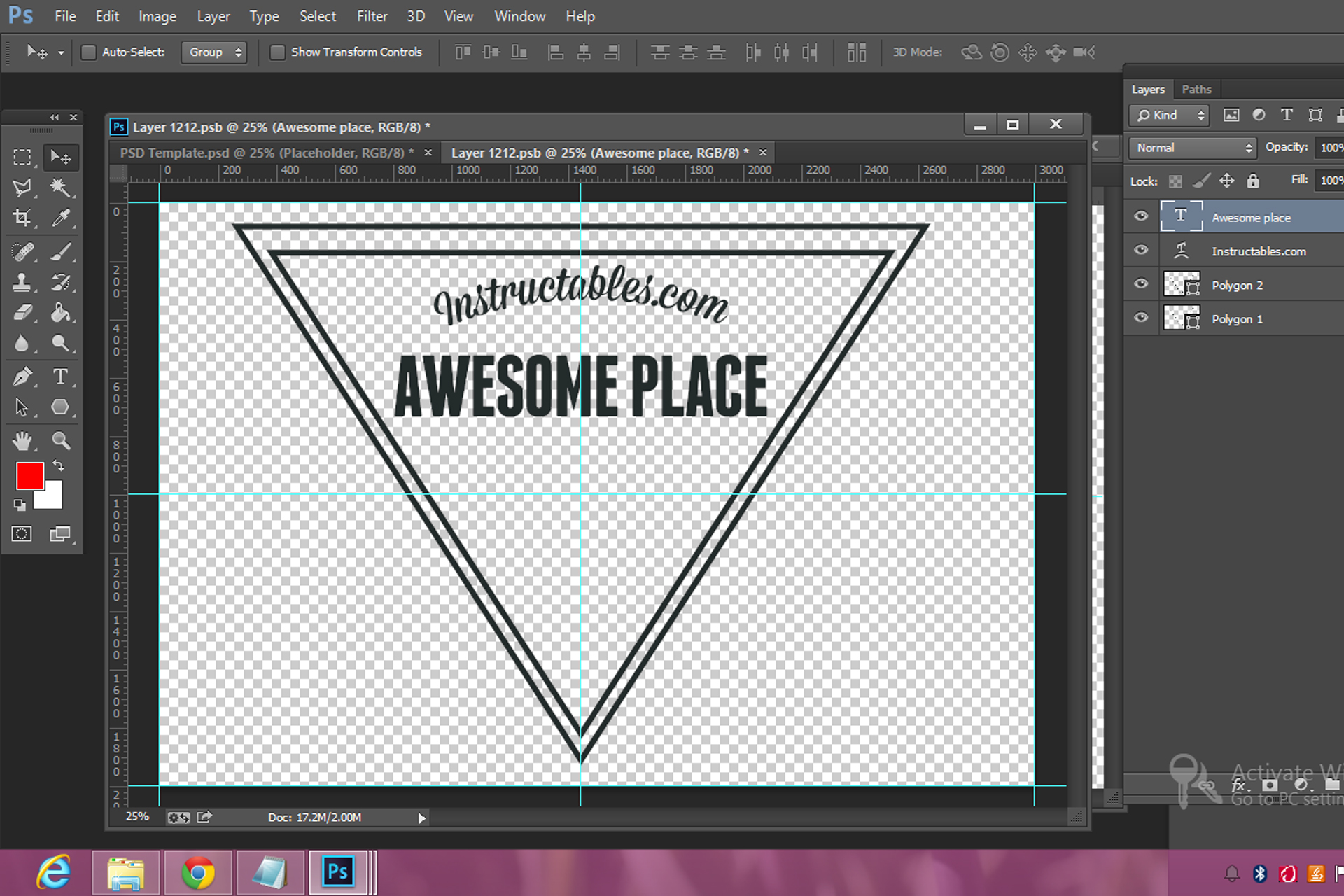
Task: Toggle lock position
Action: (x=1227, y=181)
